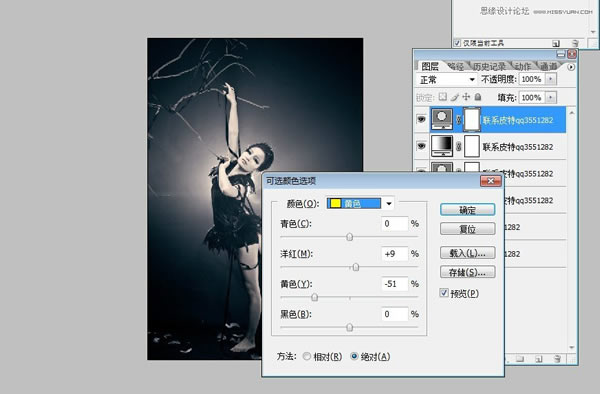600x394 pixels.
Task: Switch to the 历史记录 history tab
Action: click(489, 67)
